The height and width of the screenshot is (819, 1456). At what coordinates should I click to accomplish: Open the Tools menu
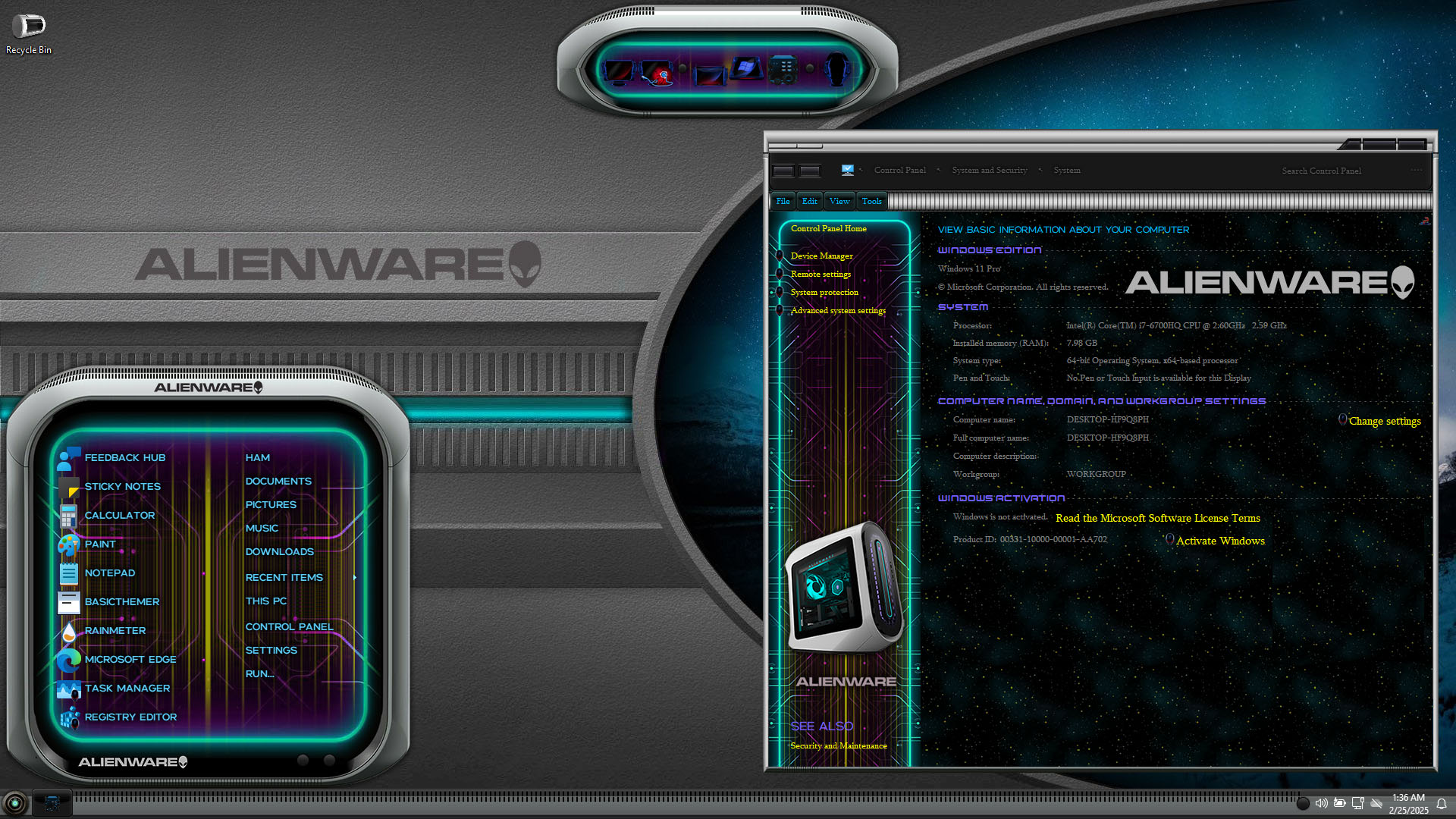[872, 202]
